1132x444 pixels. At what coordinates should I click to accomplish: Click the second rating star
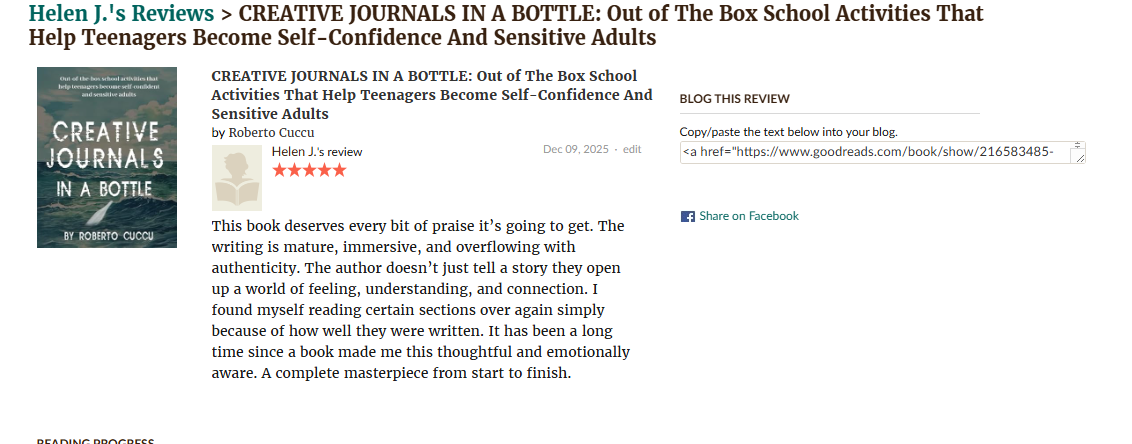pyautogui.click(x=295, y=170)
